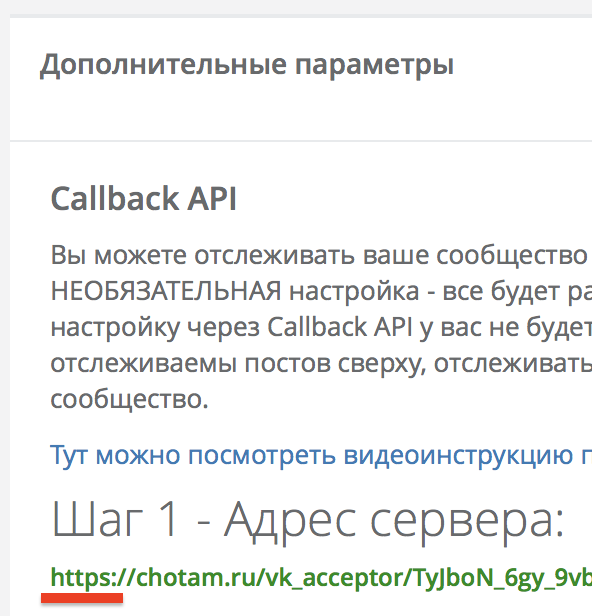Click the line starting "отслеживаемы постов сверху"
This screenshot has width=592, height=616.
click(x=321, y=364)
